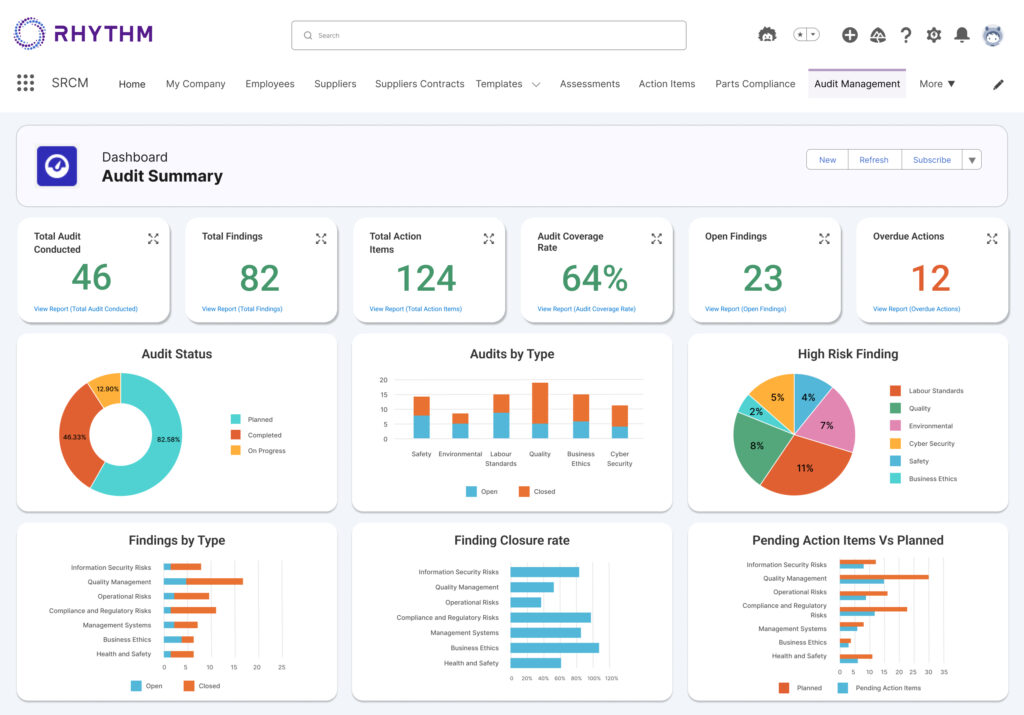
Task: Click the pencil icon to edit navigation
Action: [997, 85]
